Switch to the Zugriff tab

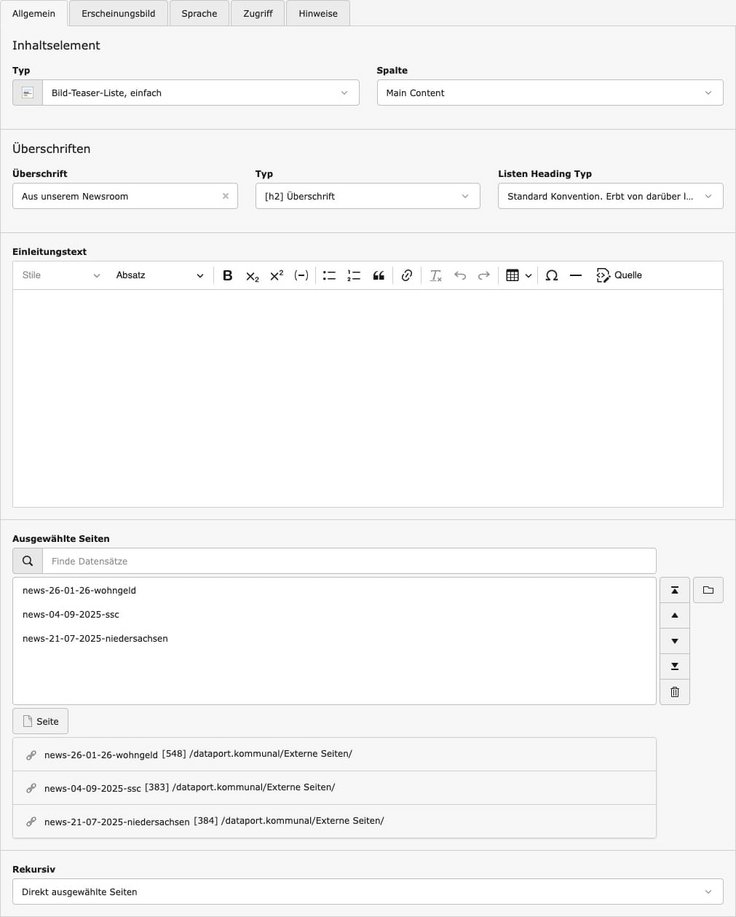[258, 14]
